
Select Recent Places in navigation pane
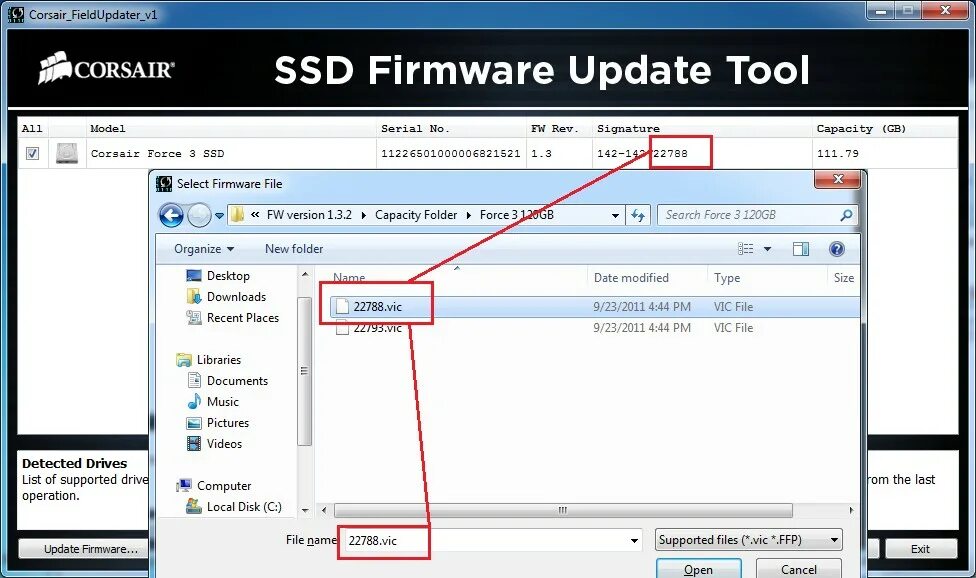click(243, 318)
